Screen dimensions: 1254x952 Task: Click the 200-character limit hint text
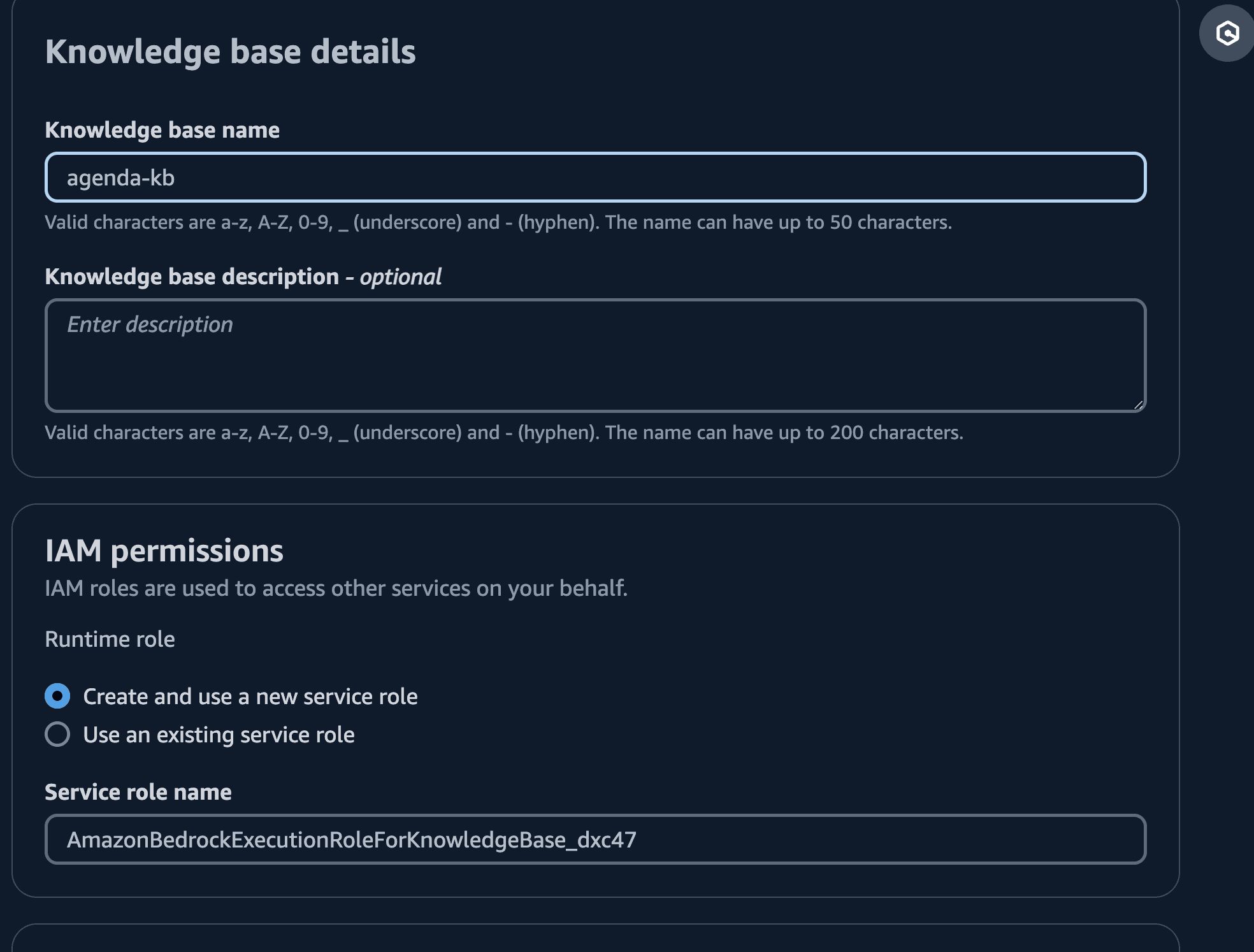pyautogui.click(x=503, y=433)
